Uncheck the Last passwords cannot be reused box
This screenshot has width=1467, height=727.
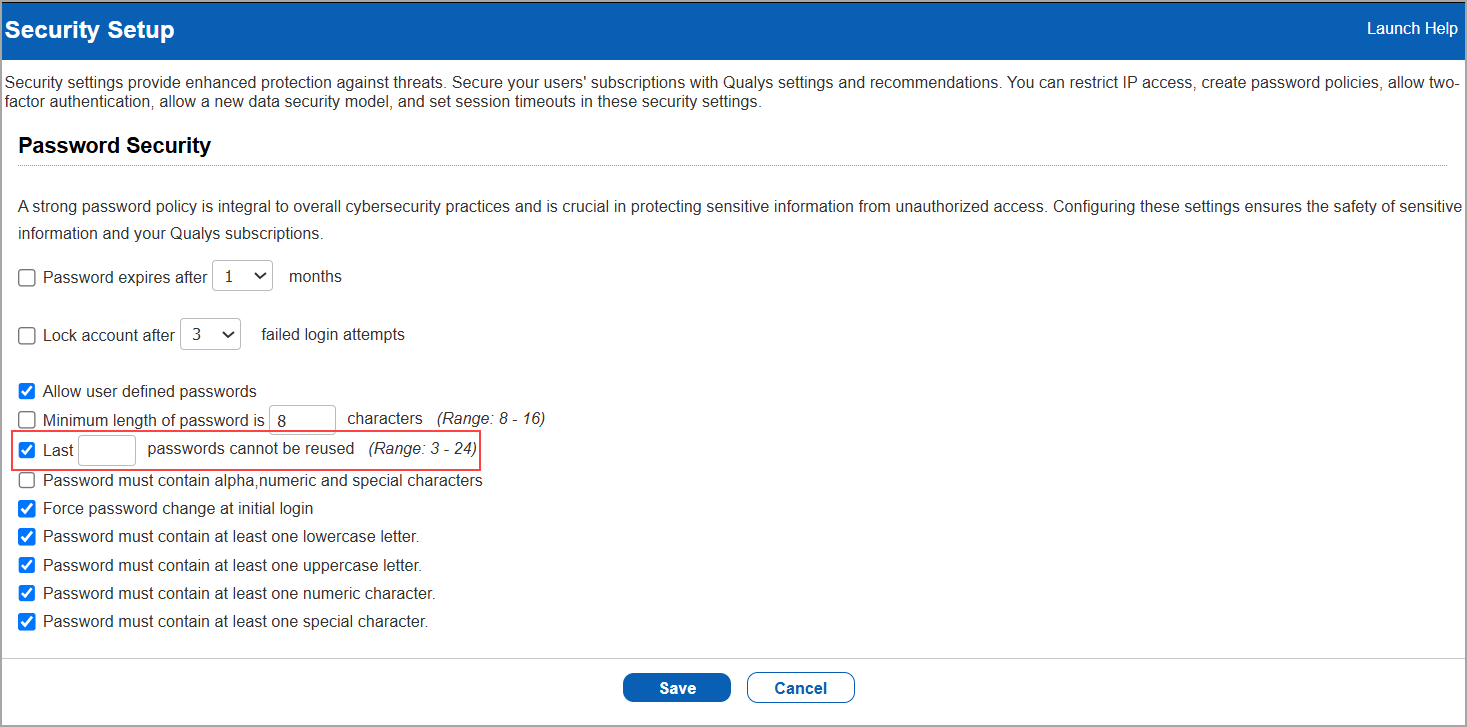[27, 450]
